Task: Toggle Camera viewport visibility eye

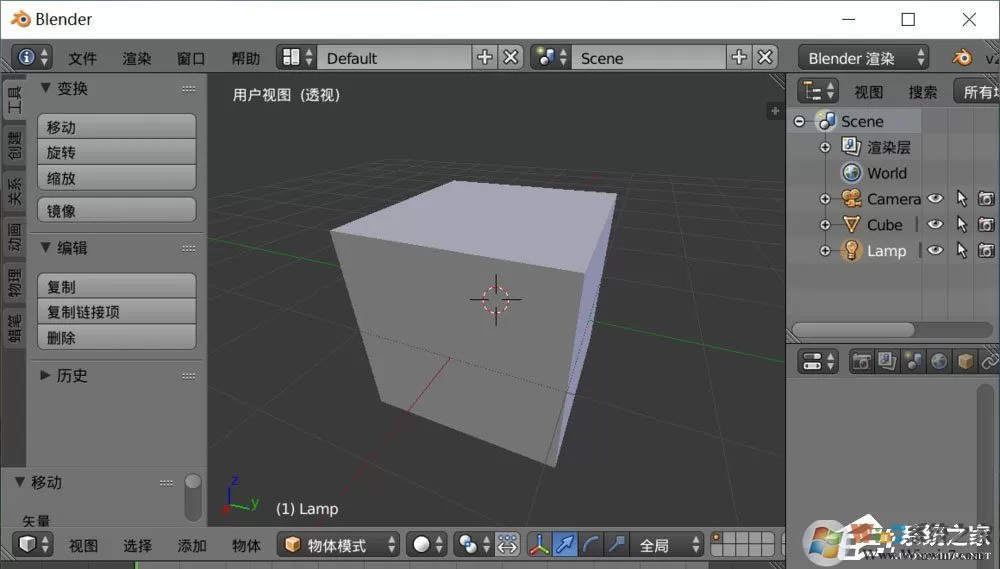Action: 935,198
